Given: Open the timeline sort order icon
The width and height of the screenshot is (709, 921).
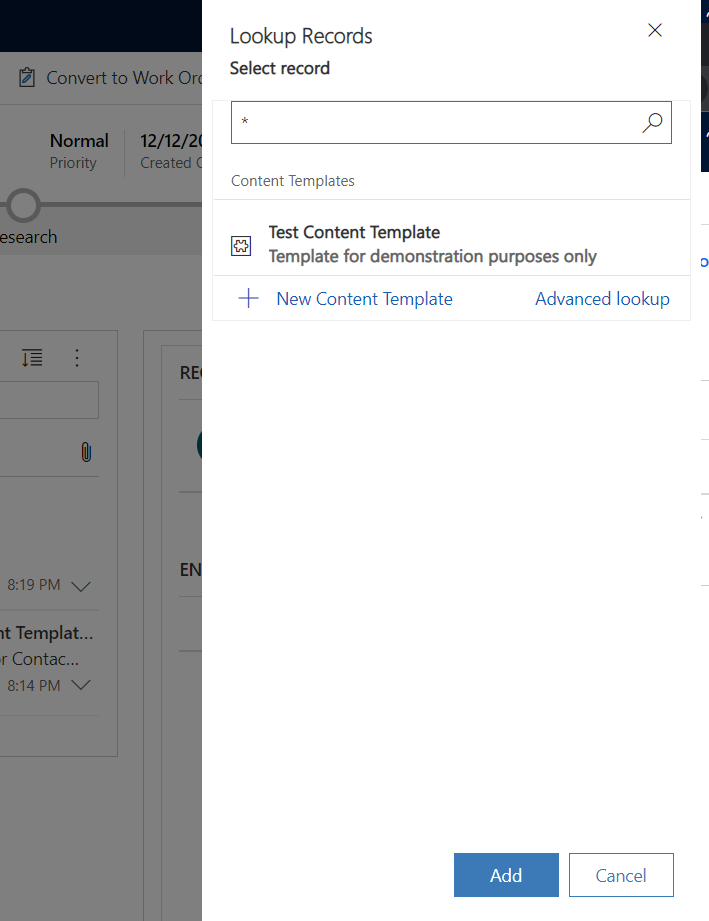Looking at the screenshot, I should (32, 358).
